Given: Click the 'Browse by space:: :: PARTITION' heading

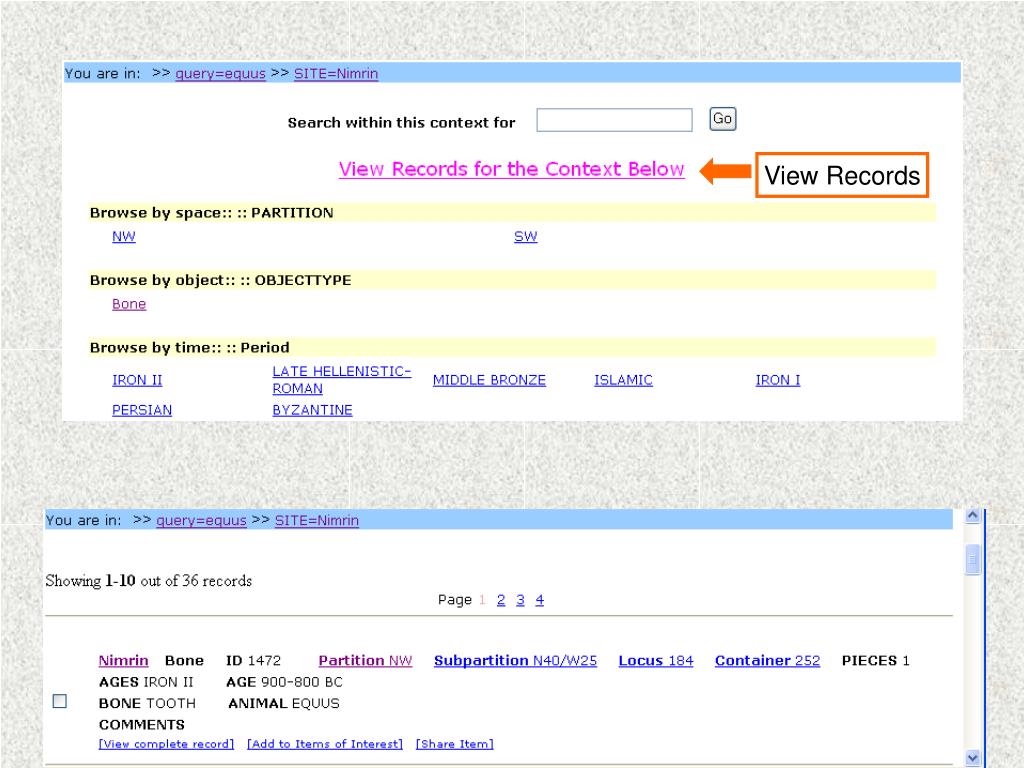Looking at the screenshot, I should 212,213.
